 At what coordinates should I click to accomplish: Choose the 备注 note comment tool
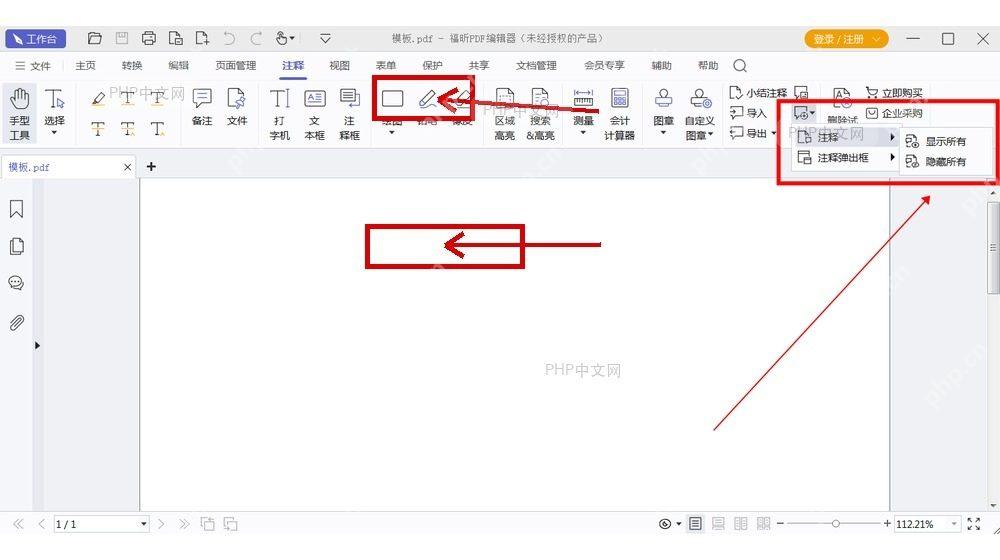(x=202, y=107)
